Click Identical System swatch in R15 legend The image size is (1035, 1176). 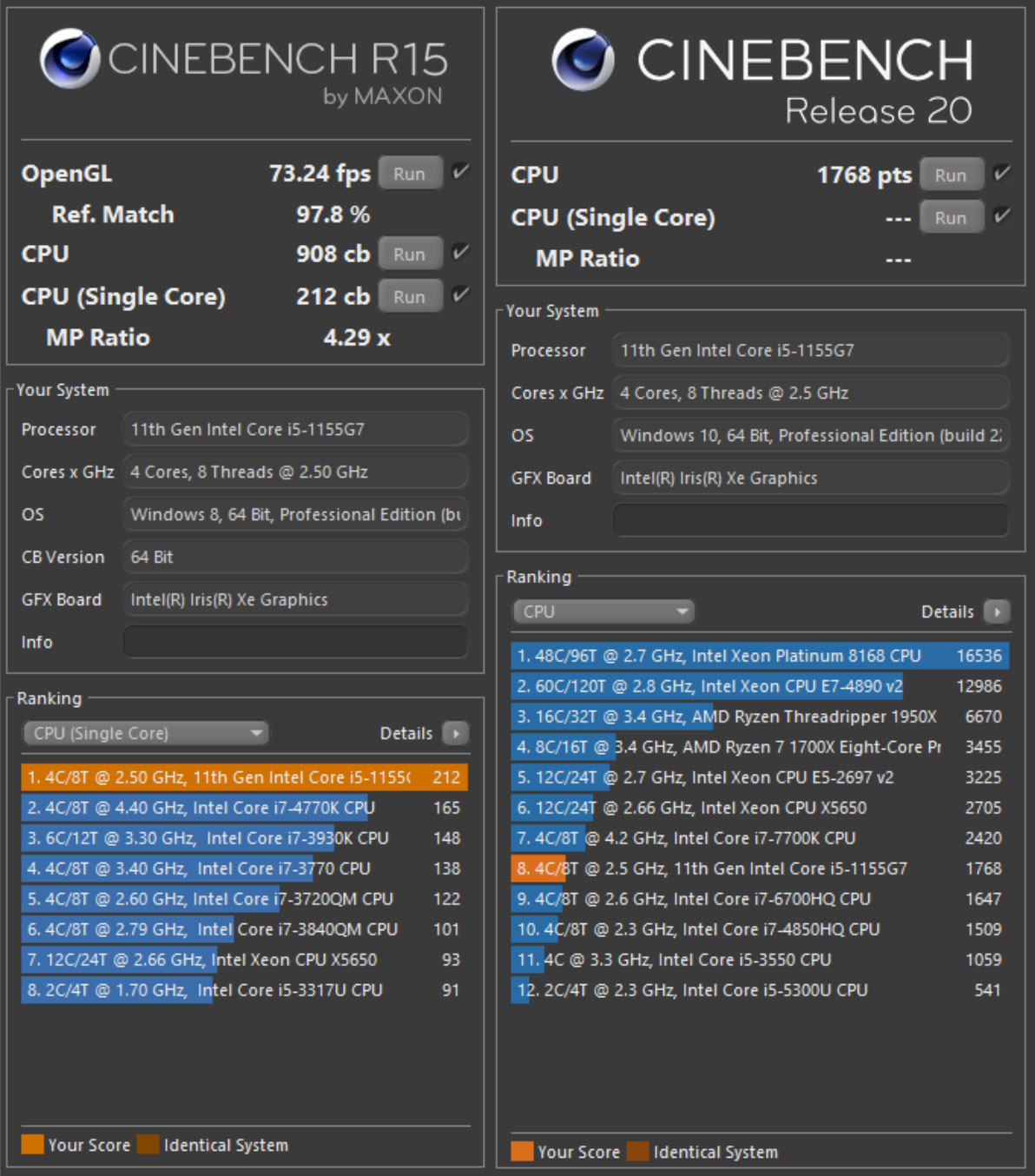(x=148, y=1144)
